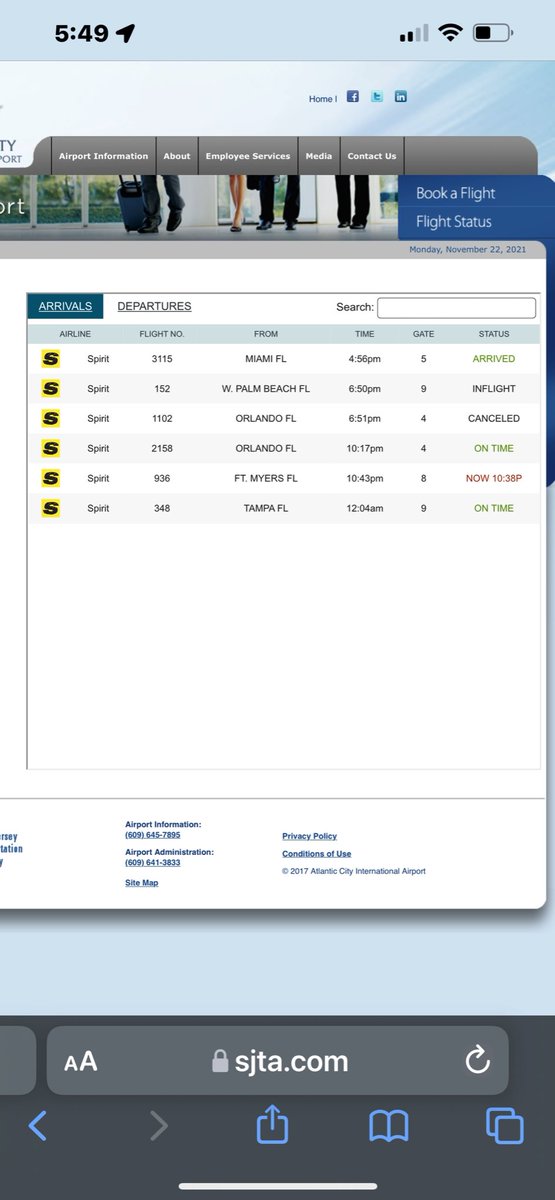Call Airport Administration number (609) 641-3833

(152, 863)
